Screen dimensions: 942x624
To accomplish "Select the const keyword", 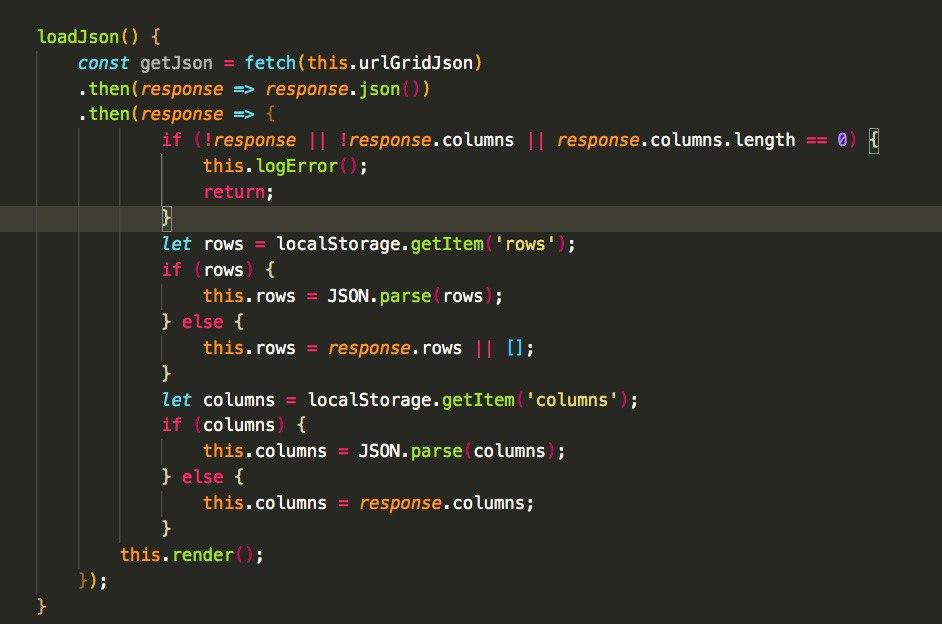I will point(103,63).
